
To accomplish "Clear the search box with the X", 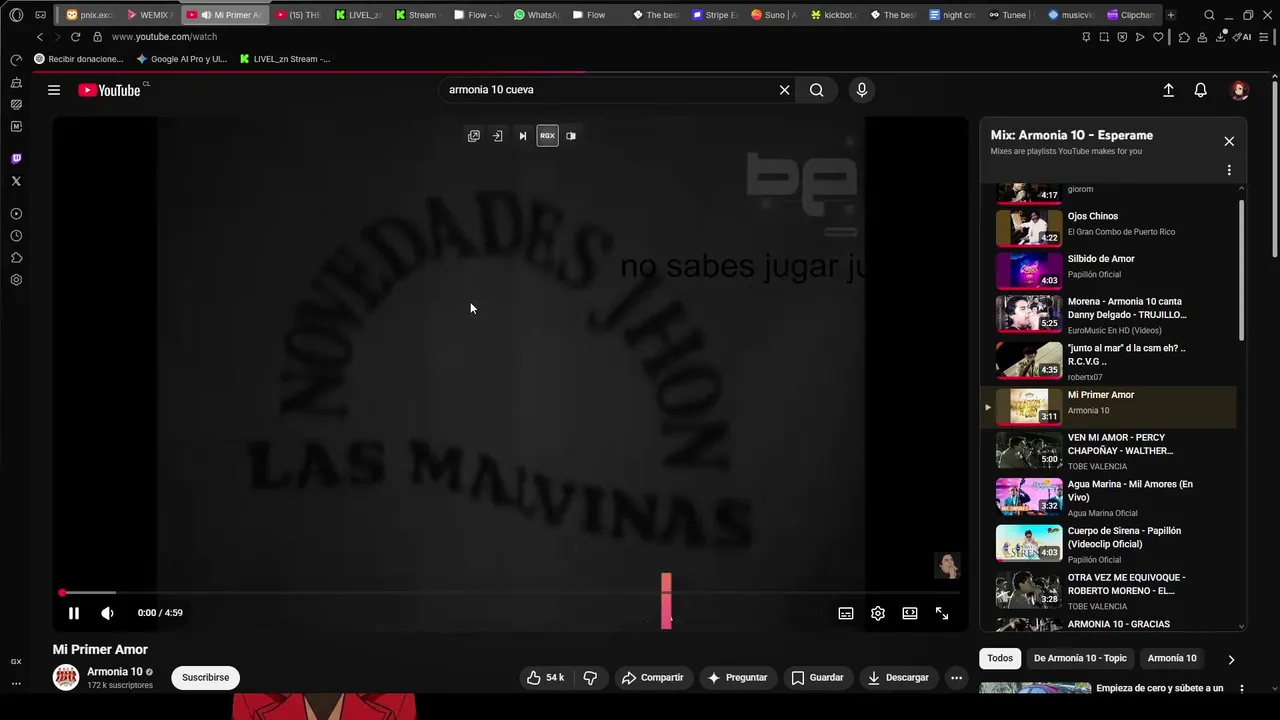I will [x=785, y=90].
